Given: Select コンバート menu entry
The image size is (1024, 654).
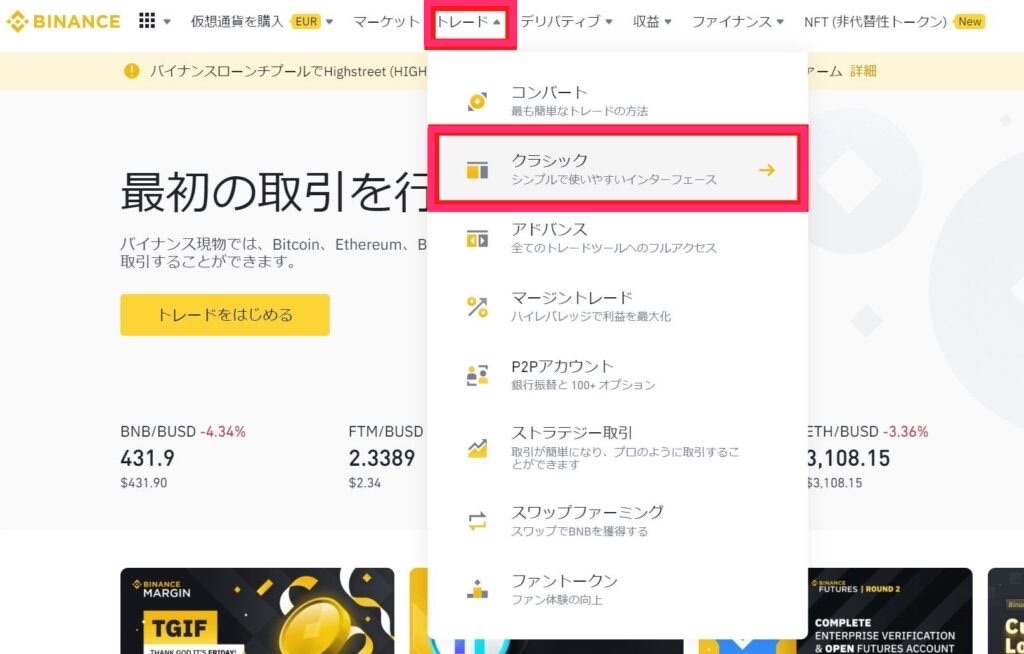Looking at the screenshot, I should [618, 101].
